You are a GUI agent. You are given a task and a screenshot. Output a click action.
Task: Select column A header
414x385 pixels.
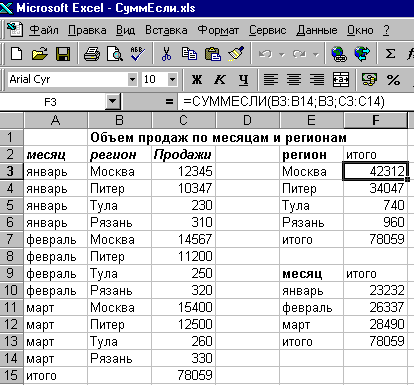(x=55, y=120)
